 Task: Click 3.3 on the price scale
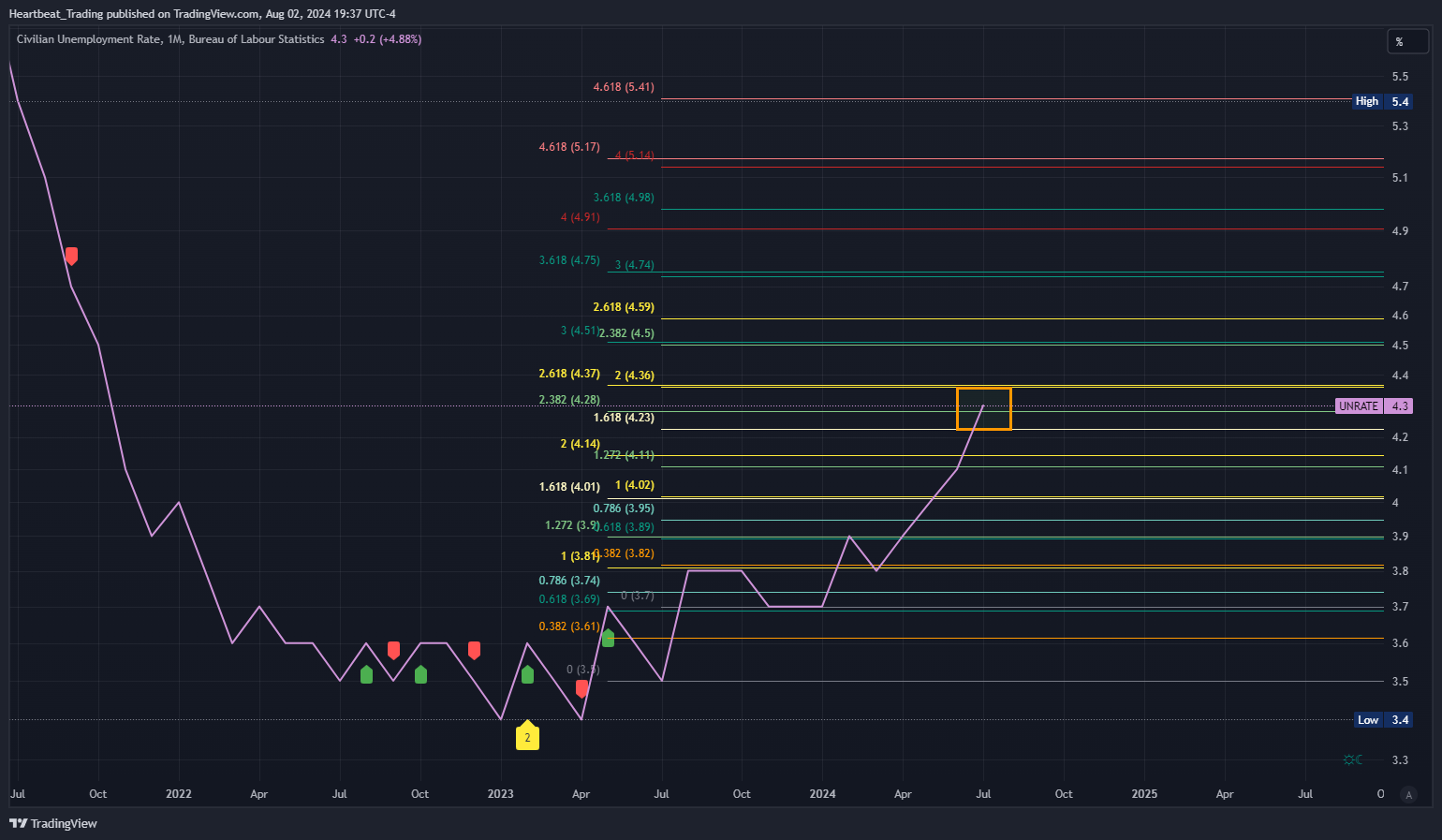point(1400,760)
